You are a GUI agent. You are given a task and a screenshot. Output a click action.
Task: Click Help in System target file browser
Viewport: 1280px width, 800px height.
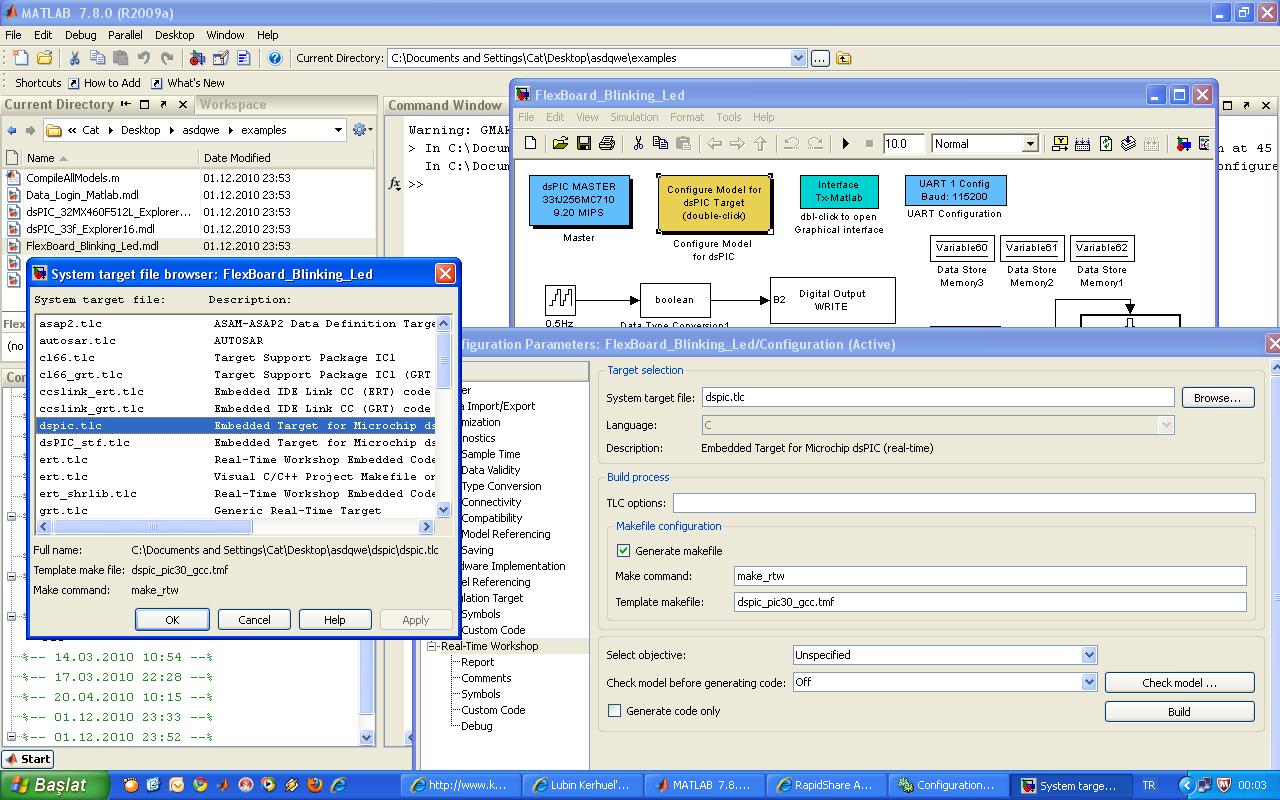[x=335, y=620]
